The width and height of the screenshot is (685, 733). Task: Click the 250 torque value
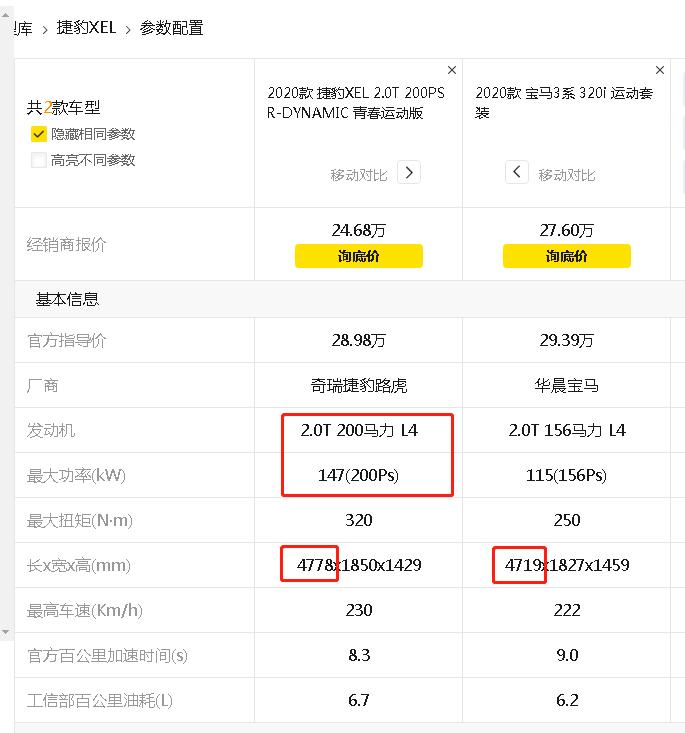(567, 520)
